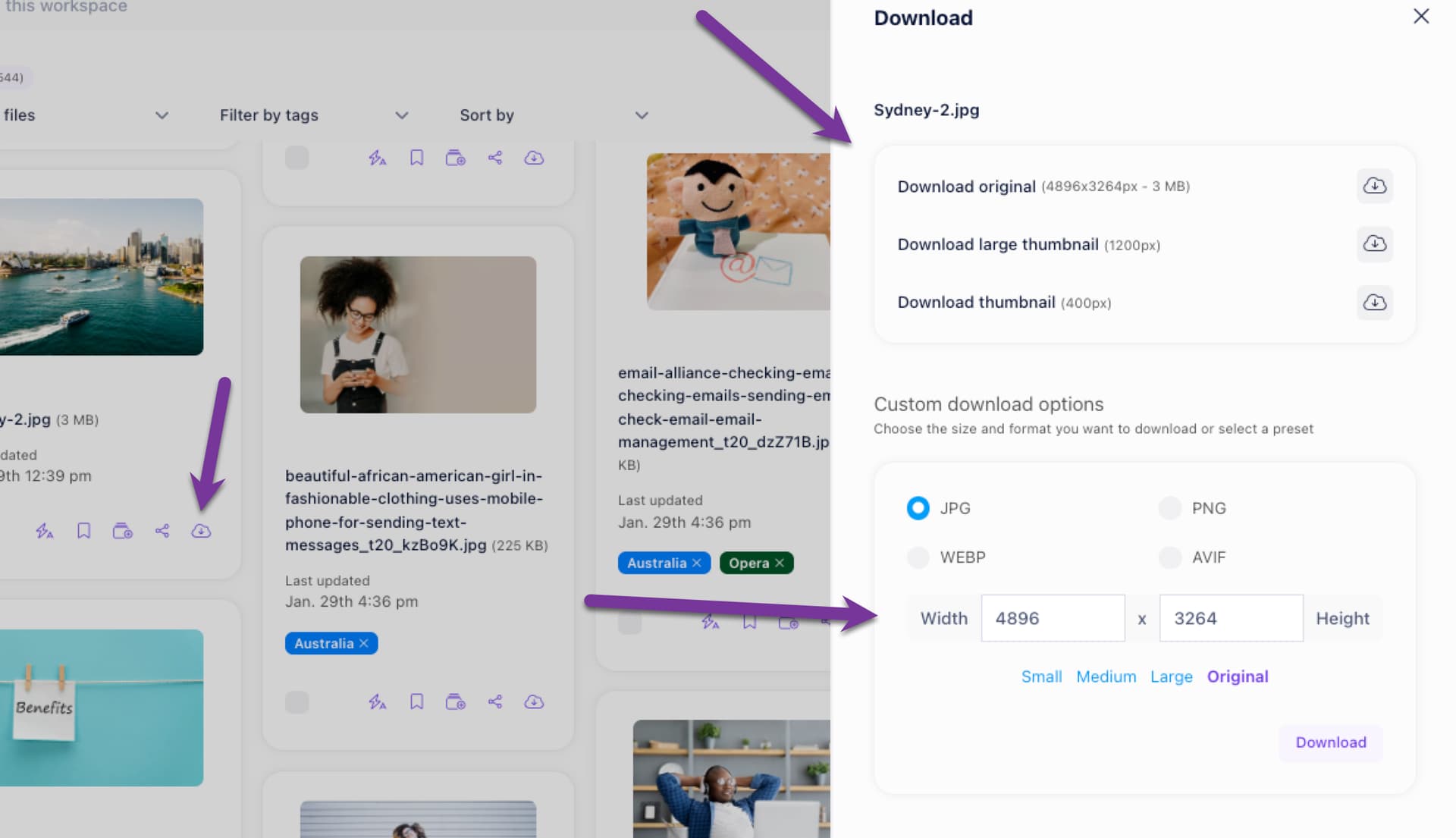
Task: Click Download original text row
Action: [1043, 187]
